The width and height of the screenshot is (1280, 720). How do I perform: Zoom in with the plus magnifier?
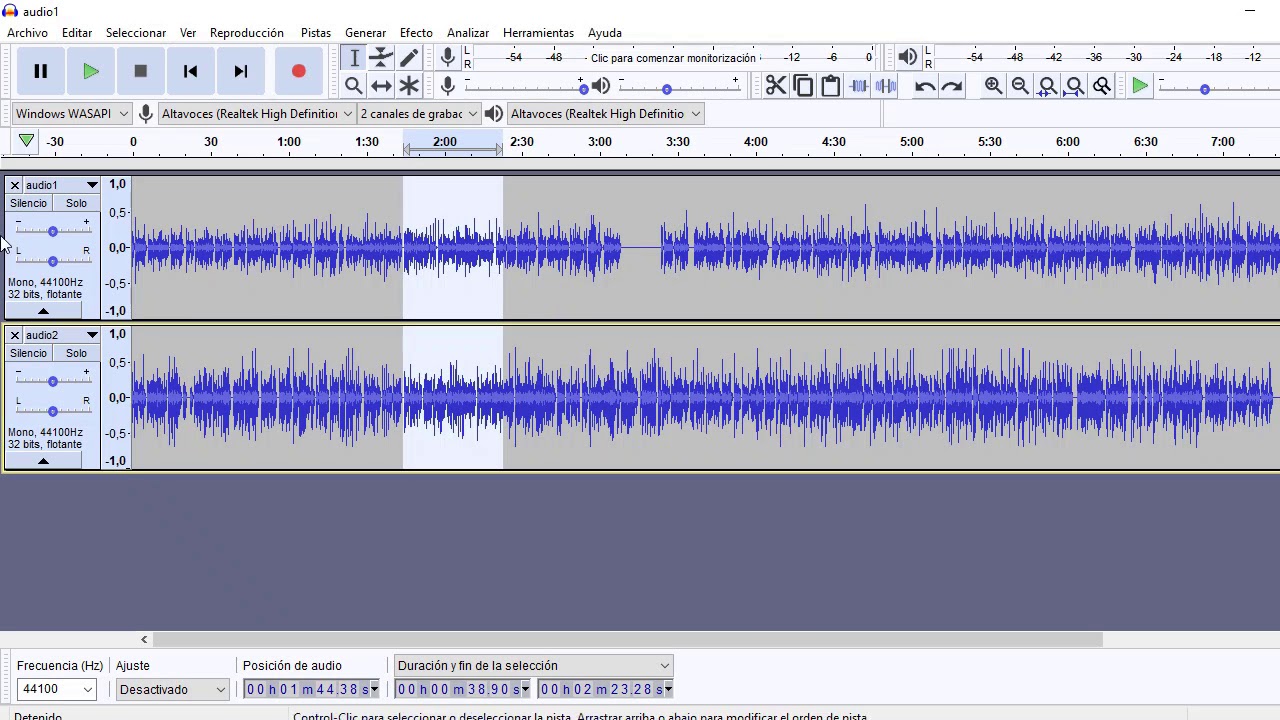[x=993, y=86]
